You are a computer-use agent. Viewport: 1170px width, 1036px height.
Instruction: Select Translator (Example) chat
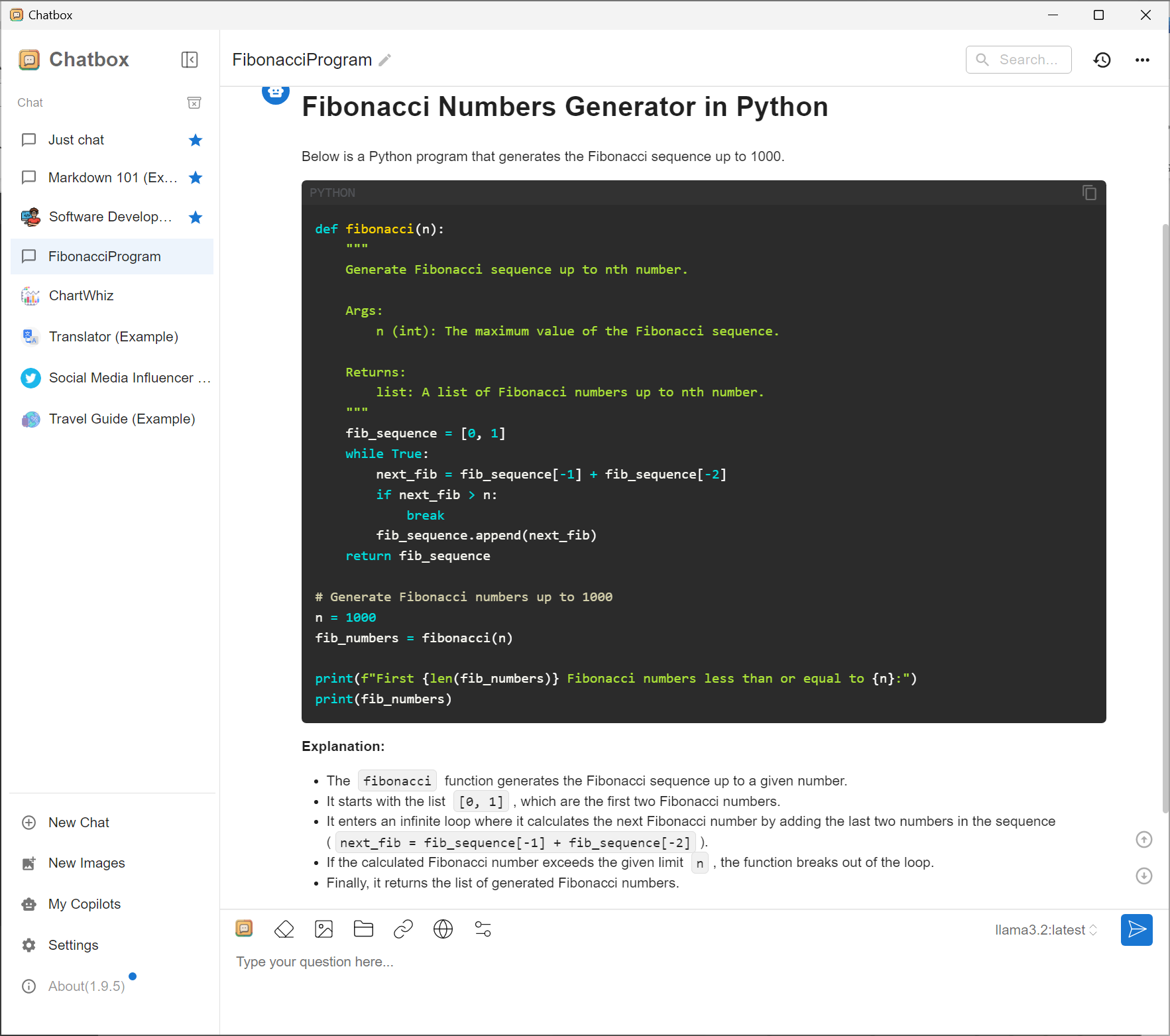(113, 337)
